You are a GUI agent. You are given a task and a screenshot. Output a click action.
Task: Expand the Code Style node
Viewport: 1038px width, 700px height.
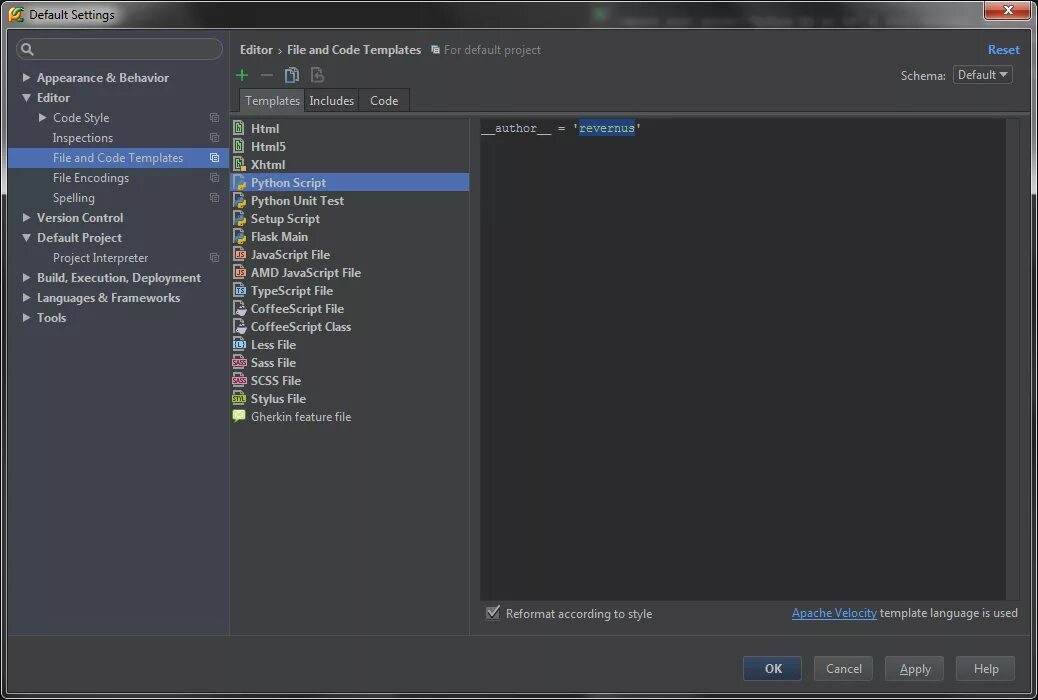coord(42,117)
